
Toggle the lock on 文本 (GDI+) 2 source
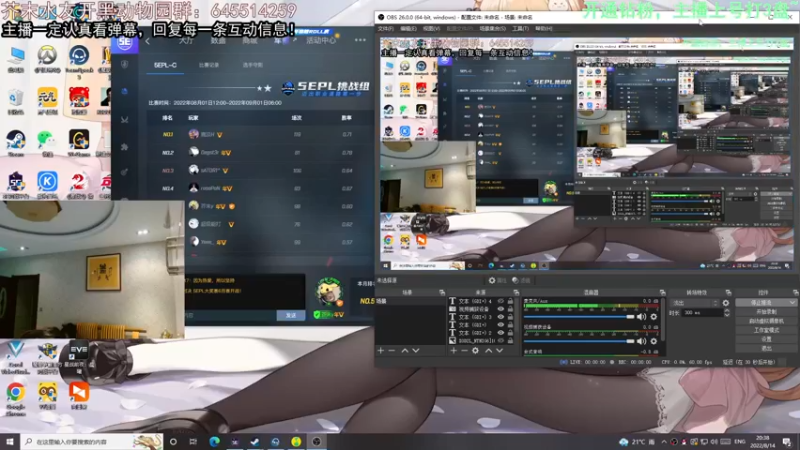point(510,333)
